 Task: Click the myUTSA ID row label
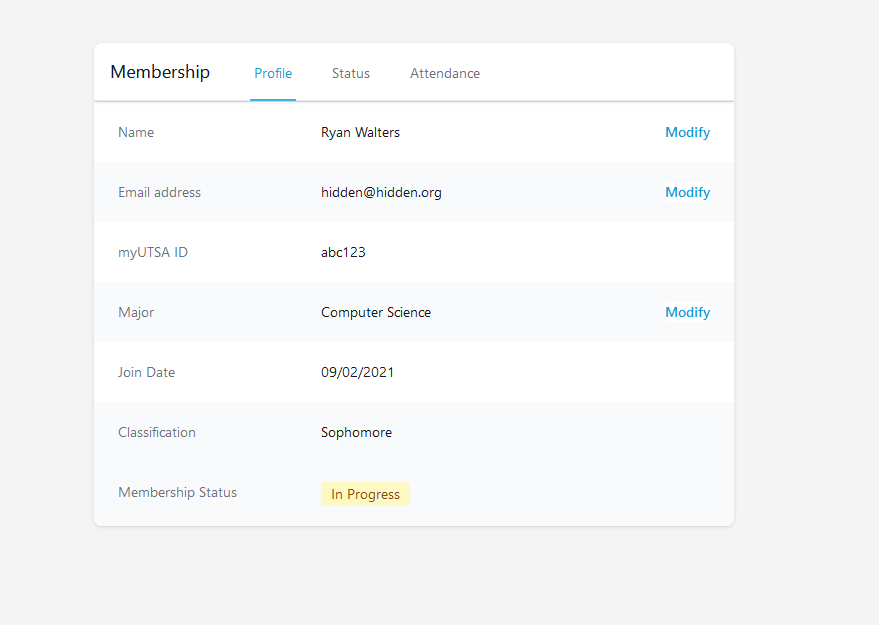[153, 252]
